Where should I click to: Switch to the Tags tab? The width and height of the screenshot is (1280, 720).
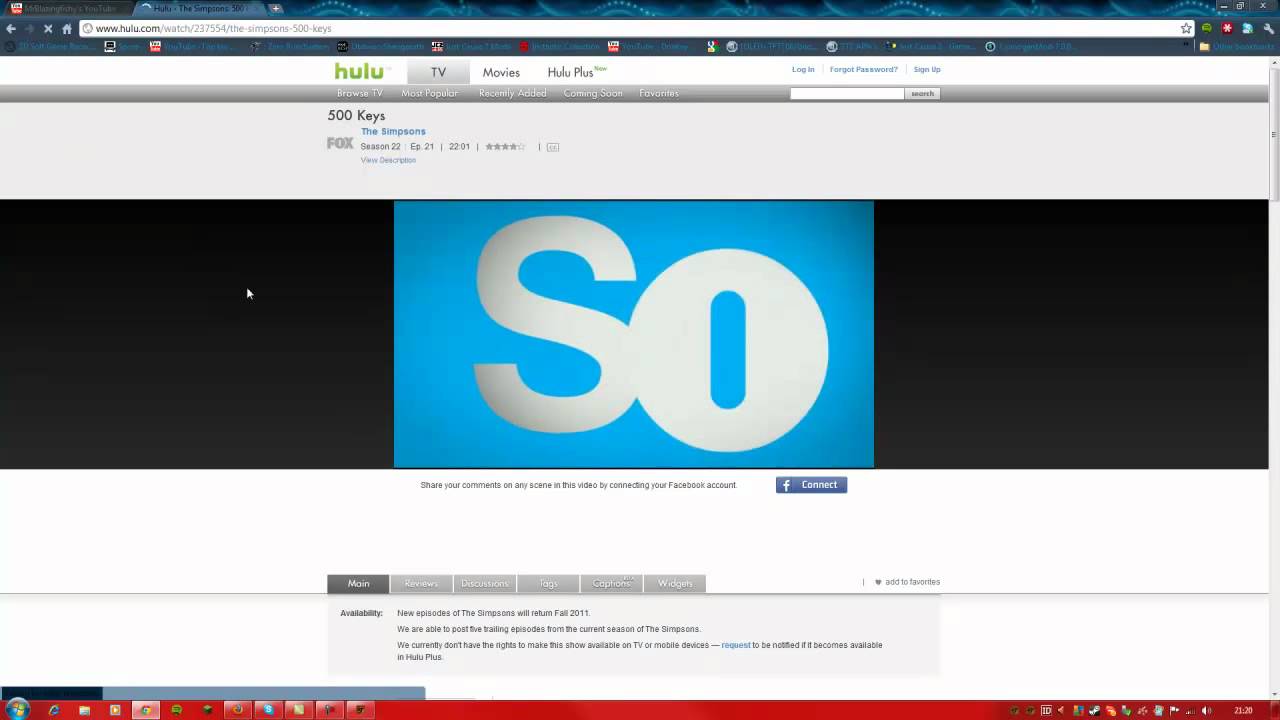[548, 583]
